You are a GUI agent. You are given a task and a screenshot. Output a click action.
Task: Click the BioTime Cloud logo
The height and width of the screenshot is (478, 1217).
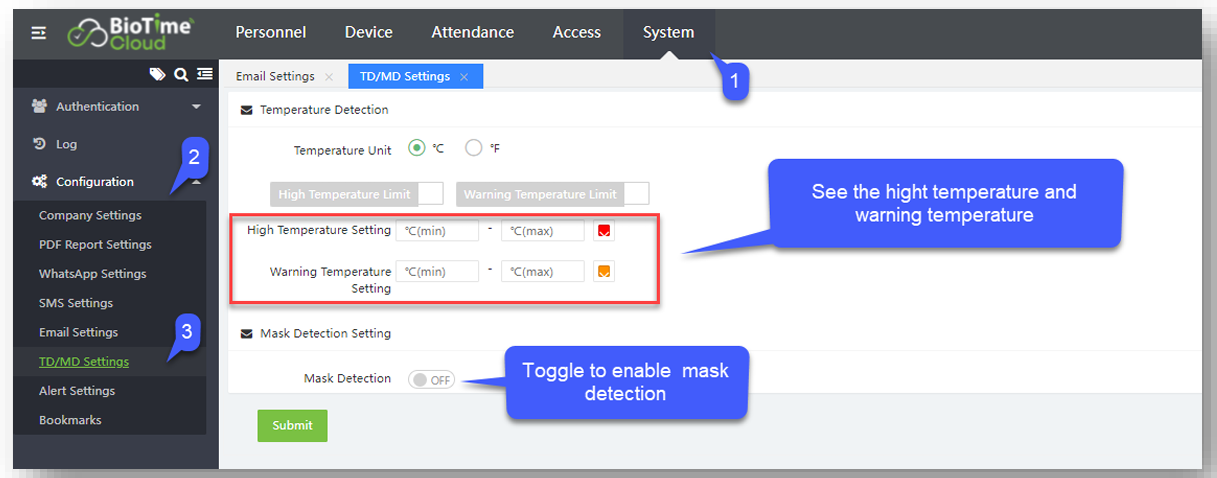pos(130,33)
